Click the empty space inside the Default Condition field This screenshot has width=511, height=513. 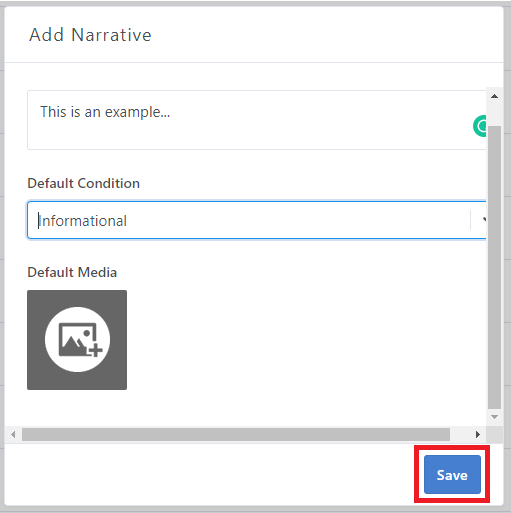click(297, 220)
